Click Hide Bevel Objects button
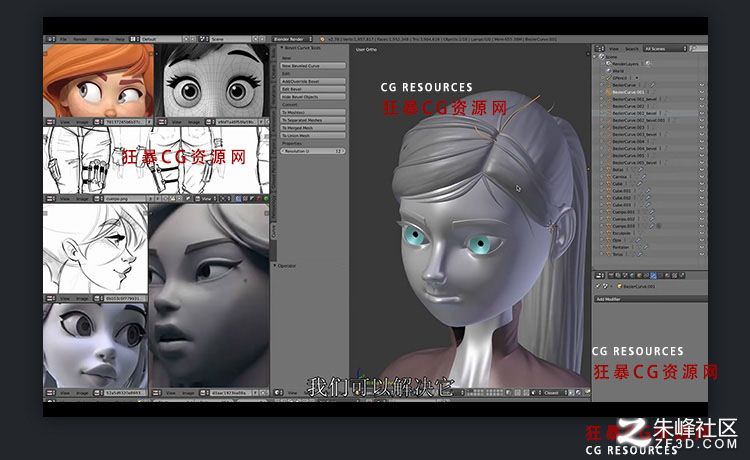Screen dimensions: 750x460 point(313,97)
